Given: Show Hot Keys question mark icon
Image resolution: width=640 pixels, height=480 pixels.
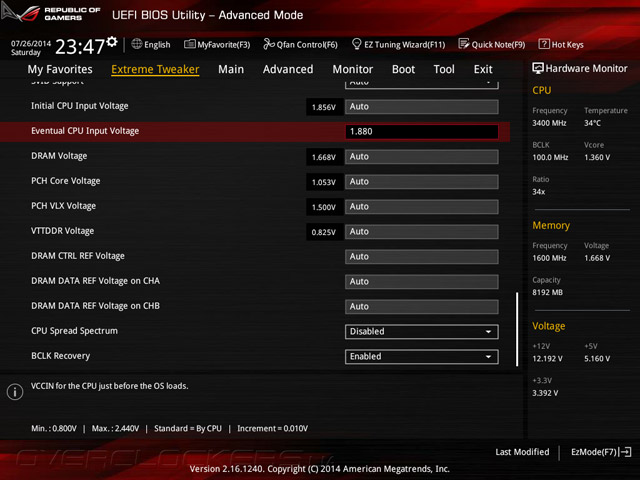Looking at the screenshot, I should coord(544,44).
